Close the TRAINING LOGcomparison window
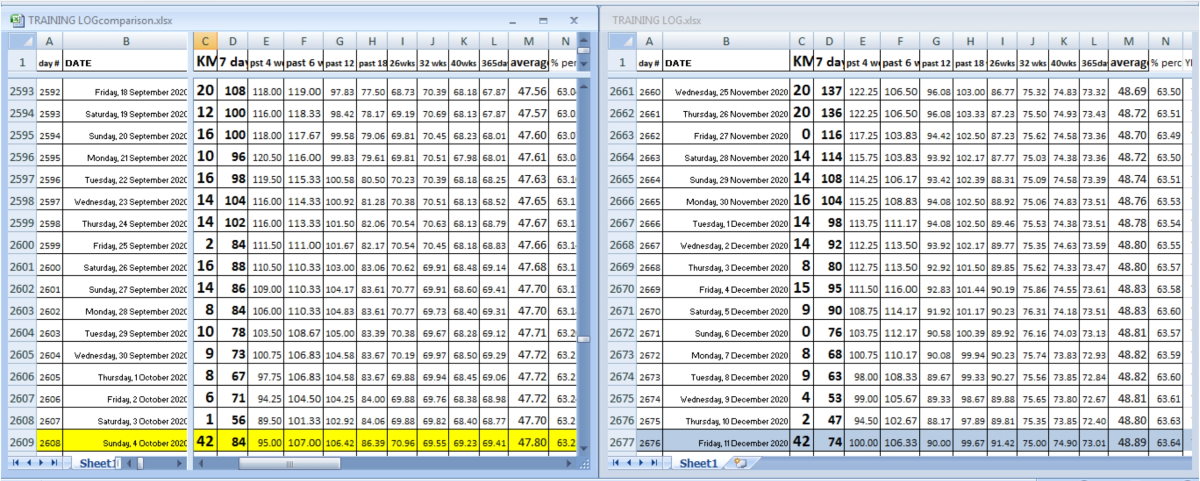This screenshot has height=481, width=1200. click(574, 20)
